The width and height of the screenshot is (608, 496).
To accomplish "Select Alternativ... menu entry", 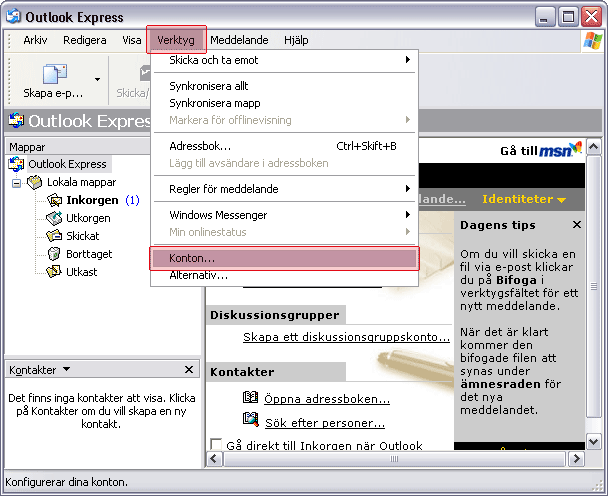I will click(x=192, y=275).
